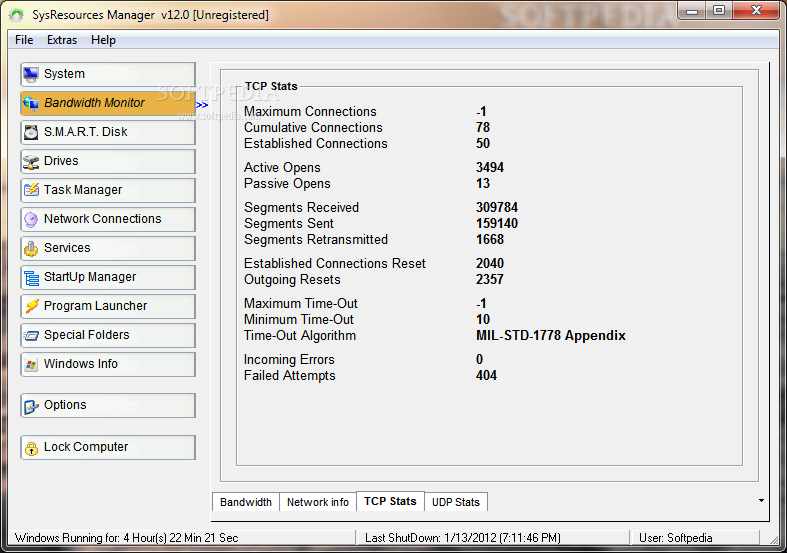
Task: Click the SysResources Manager title bar icon
Action: pos(16,15)
